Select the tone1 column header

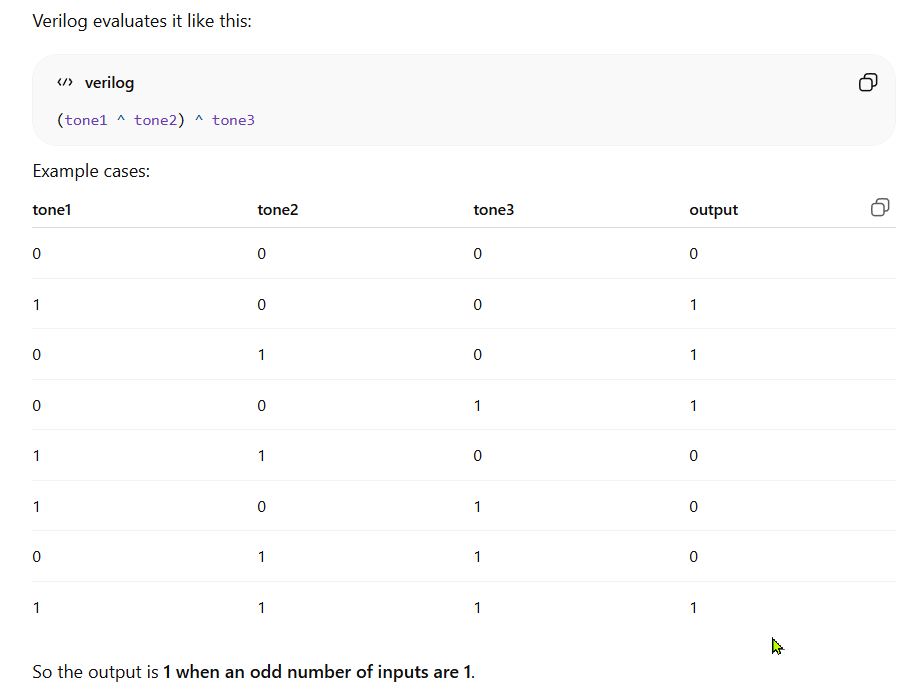coord(52,210)
